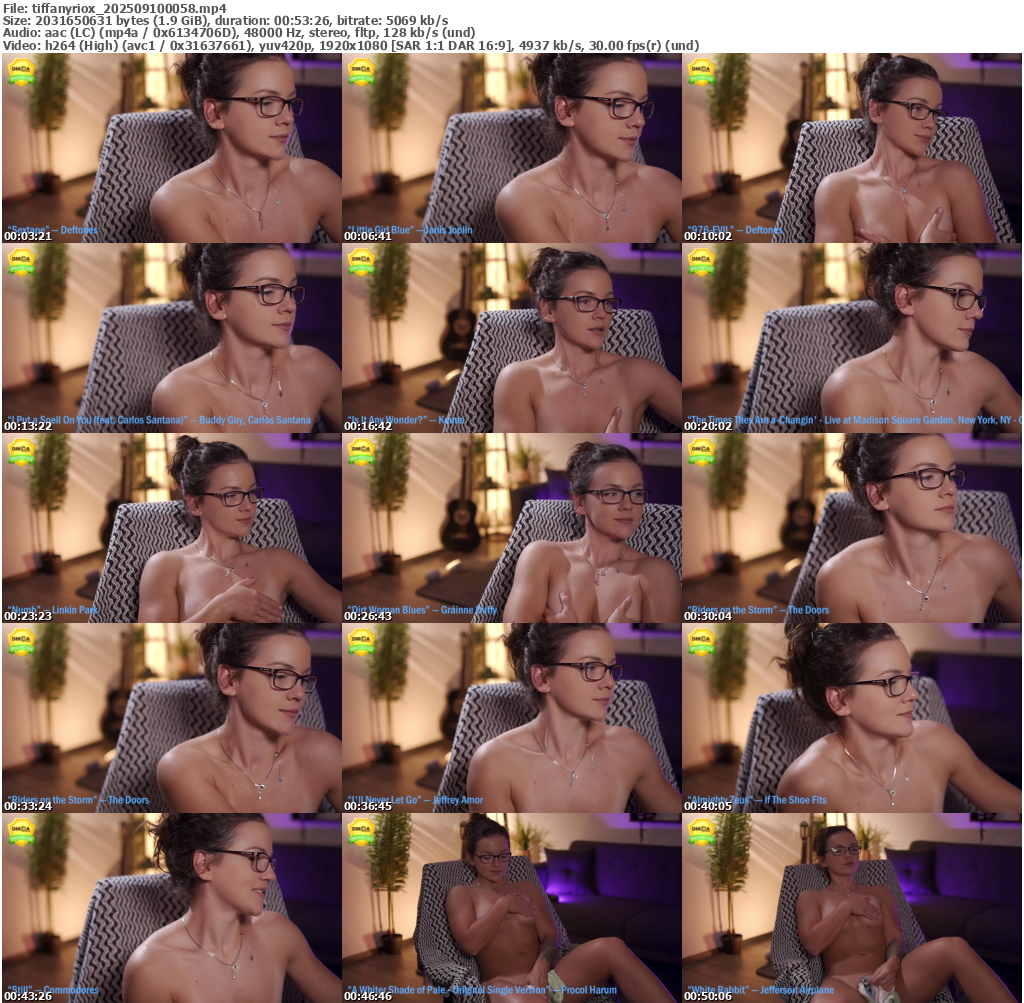Viewport: 1024px width, 1003px height.
Task: Select the frame captured at 00:20:02
Action: click(852, 338)
